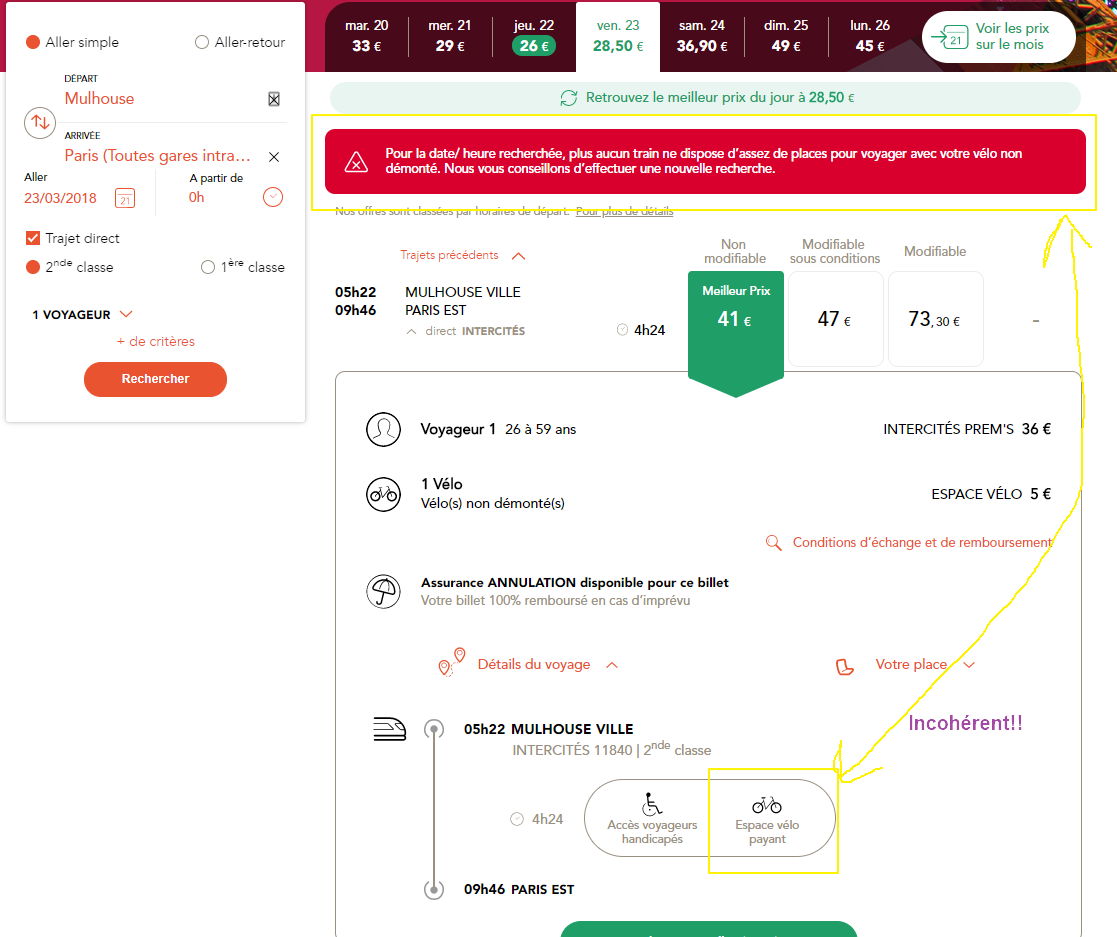Click the train icon next to 05h22 departure
The image size is (1117, 937).
pos(390,729)
